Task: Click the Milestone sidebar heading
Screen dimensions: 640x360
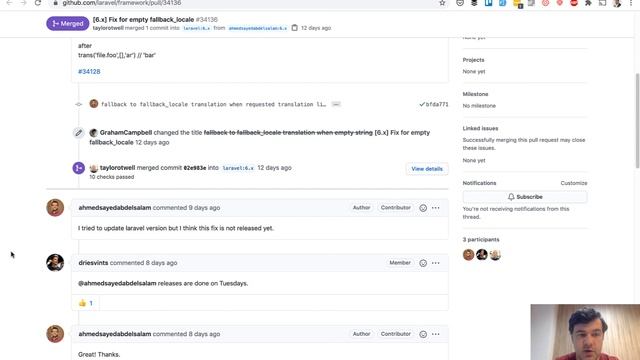Action: pos(475,94)
